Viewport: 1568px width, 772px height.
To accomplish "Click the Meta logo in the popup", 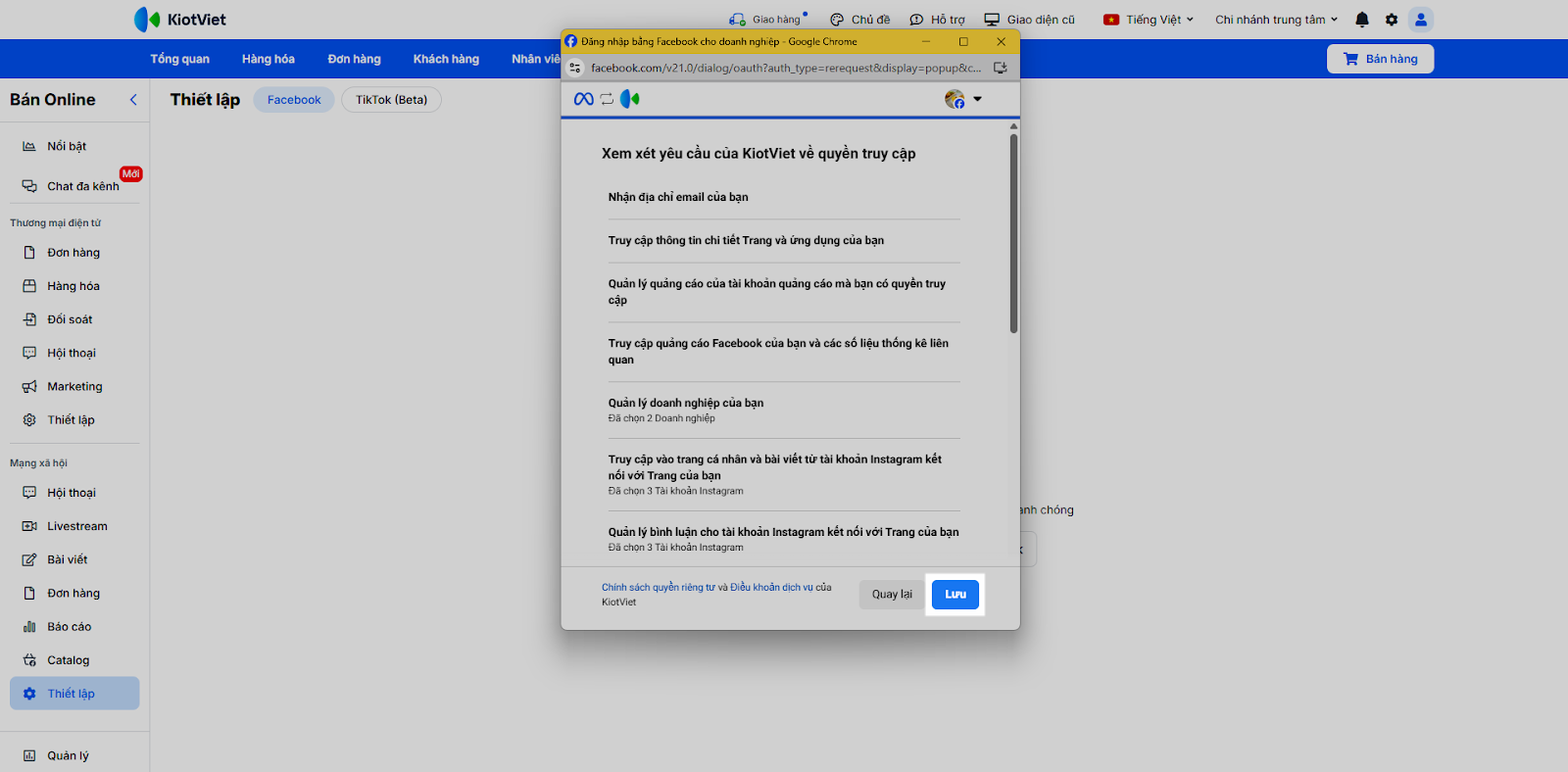I will (584, 99).
